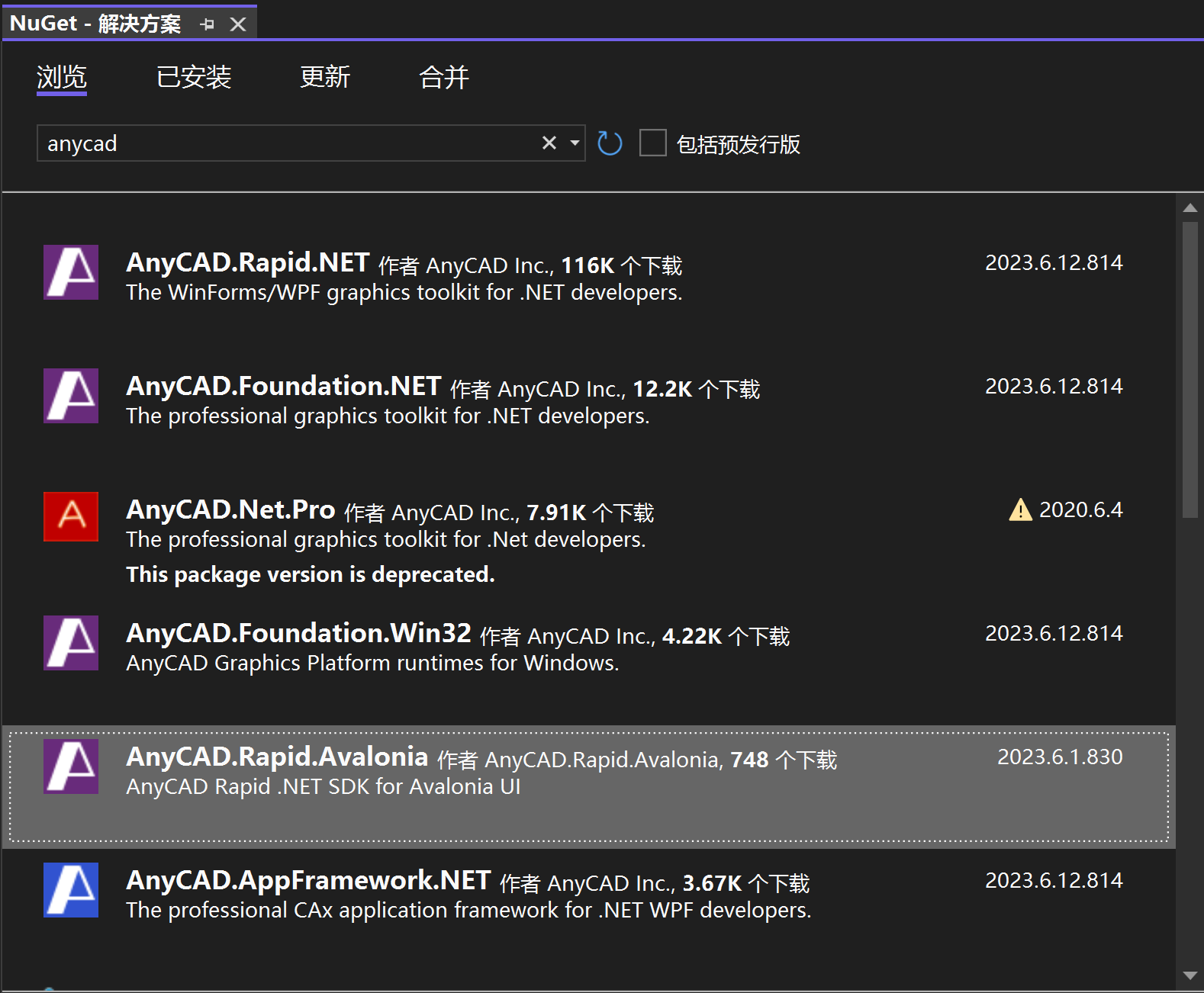The image size is (1204, 993).
Task: Click the blue AnyCAD.AppFramework.NET package icon
Action: (71, 890)
